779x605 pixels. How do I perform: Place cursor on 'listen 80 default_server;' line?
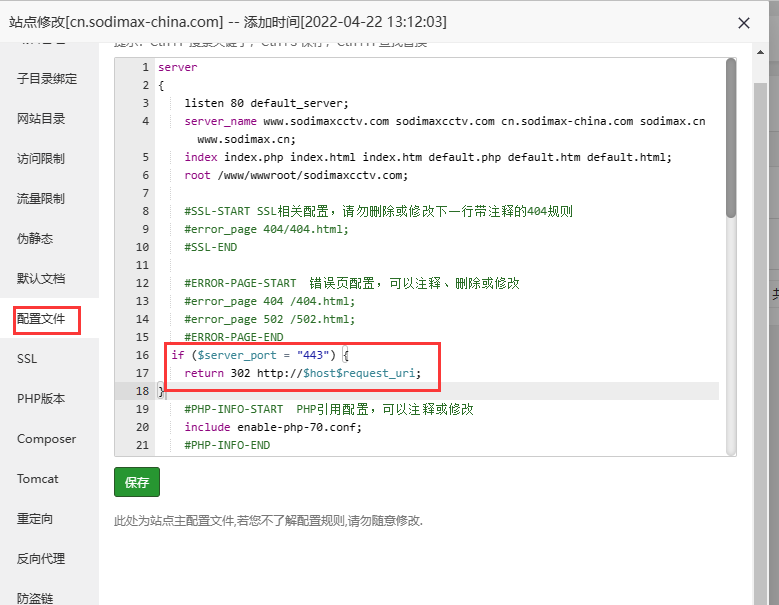pos(266,103)
